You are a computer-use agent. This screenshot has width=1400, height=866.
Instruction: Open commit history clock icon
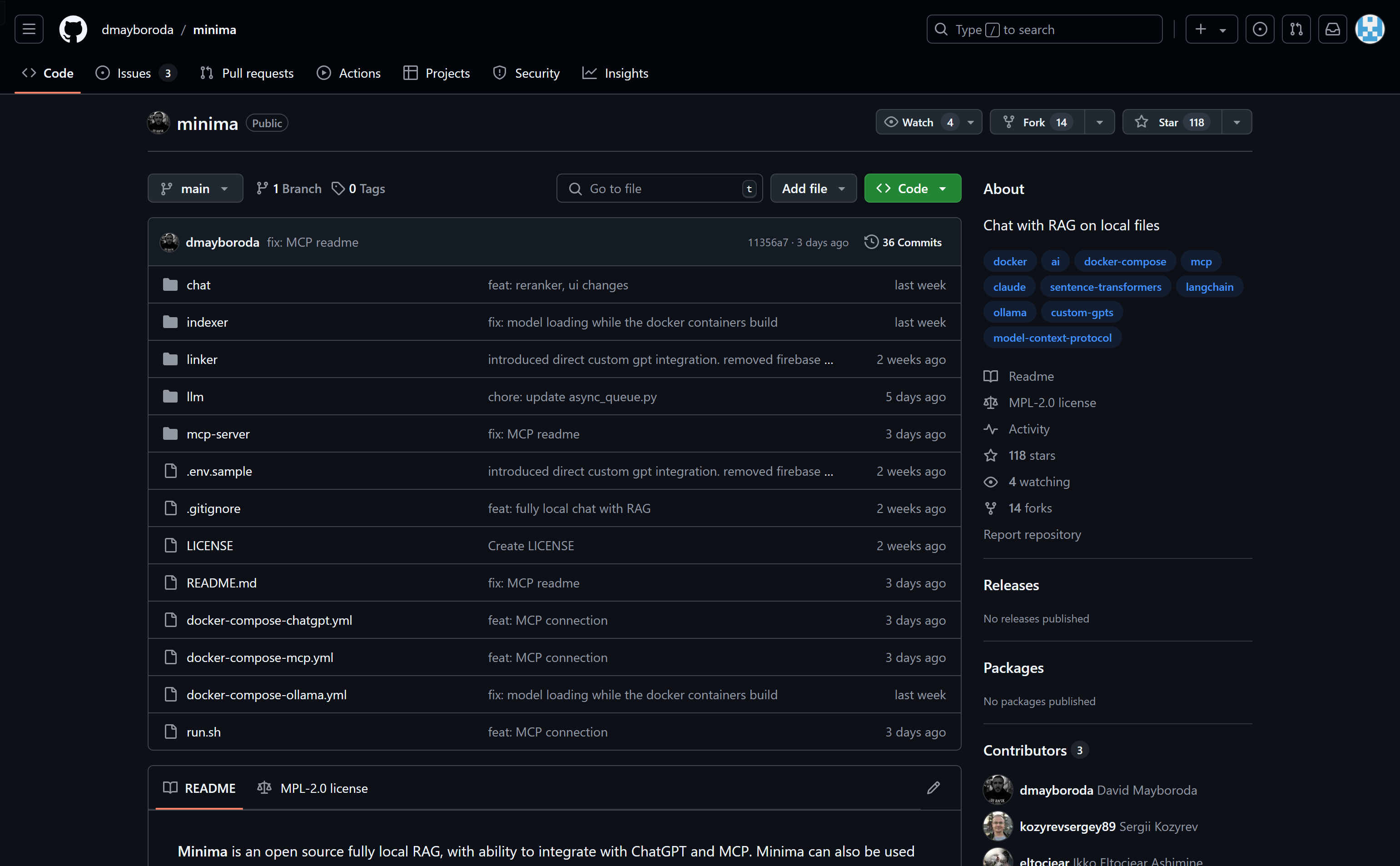coord(871,242)
